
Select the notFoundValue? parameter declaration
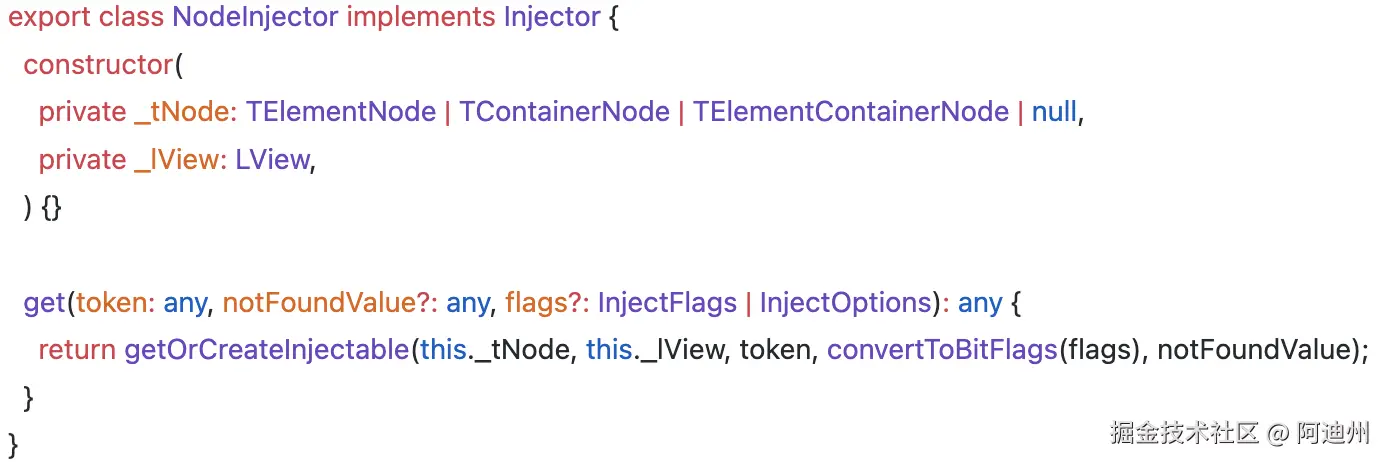pos(327,303)
